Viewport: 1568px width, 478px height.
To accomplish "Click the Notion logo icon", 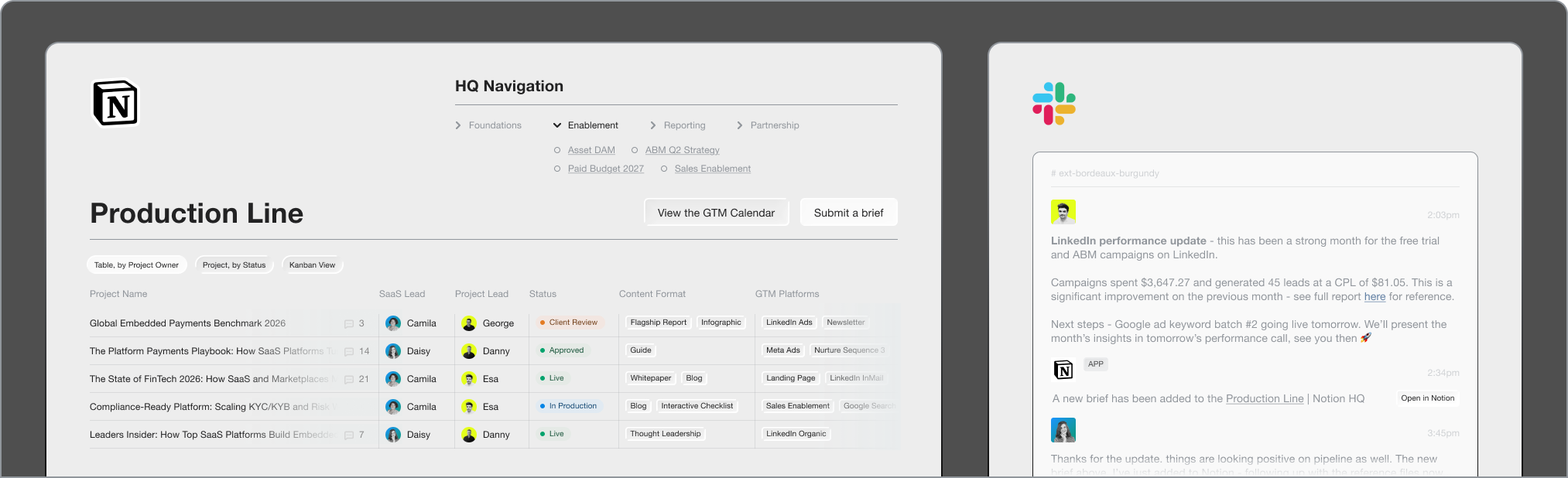I will pos(115,103).
